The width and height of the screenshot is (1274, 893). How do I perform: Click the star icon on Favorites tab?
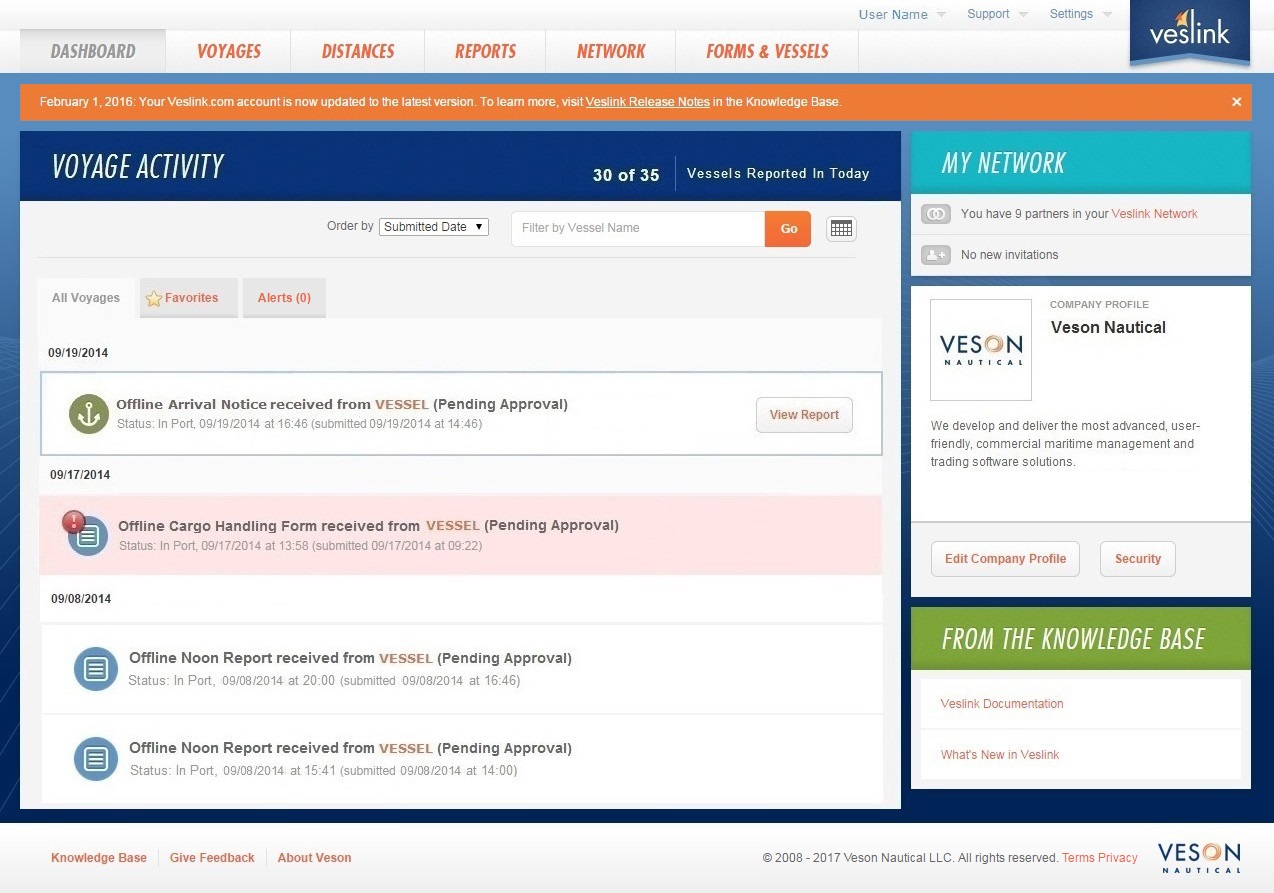(154, 298)
